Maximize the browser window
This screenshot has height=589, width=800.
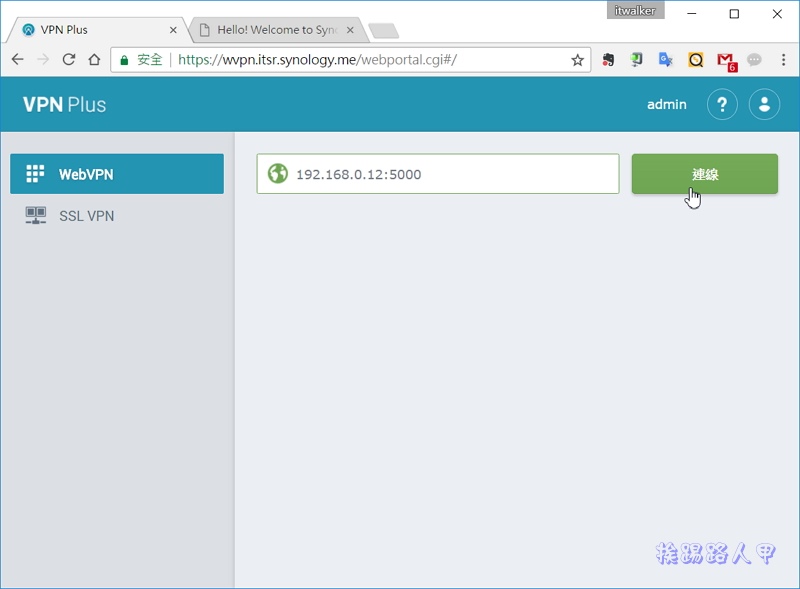click(734, 14)
